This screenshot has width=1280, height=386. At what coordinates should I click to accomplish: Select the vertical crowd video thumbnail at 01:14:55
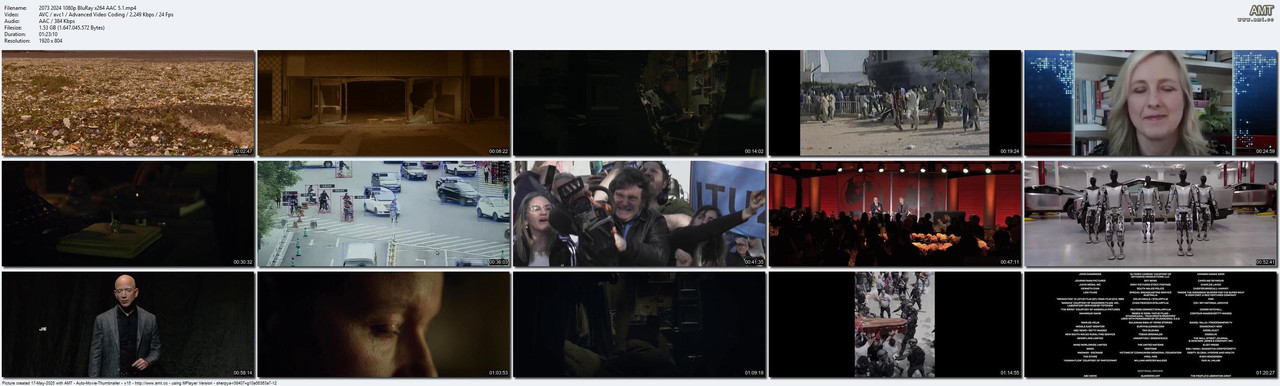(x=896, y=324)
